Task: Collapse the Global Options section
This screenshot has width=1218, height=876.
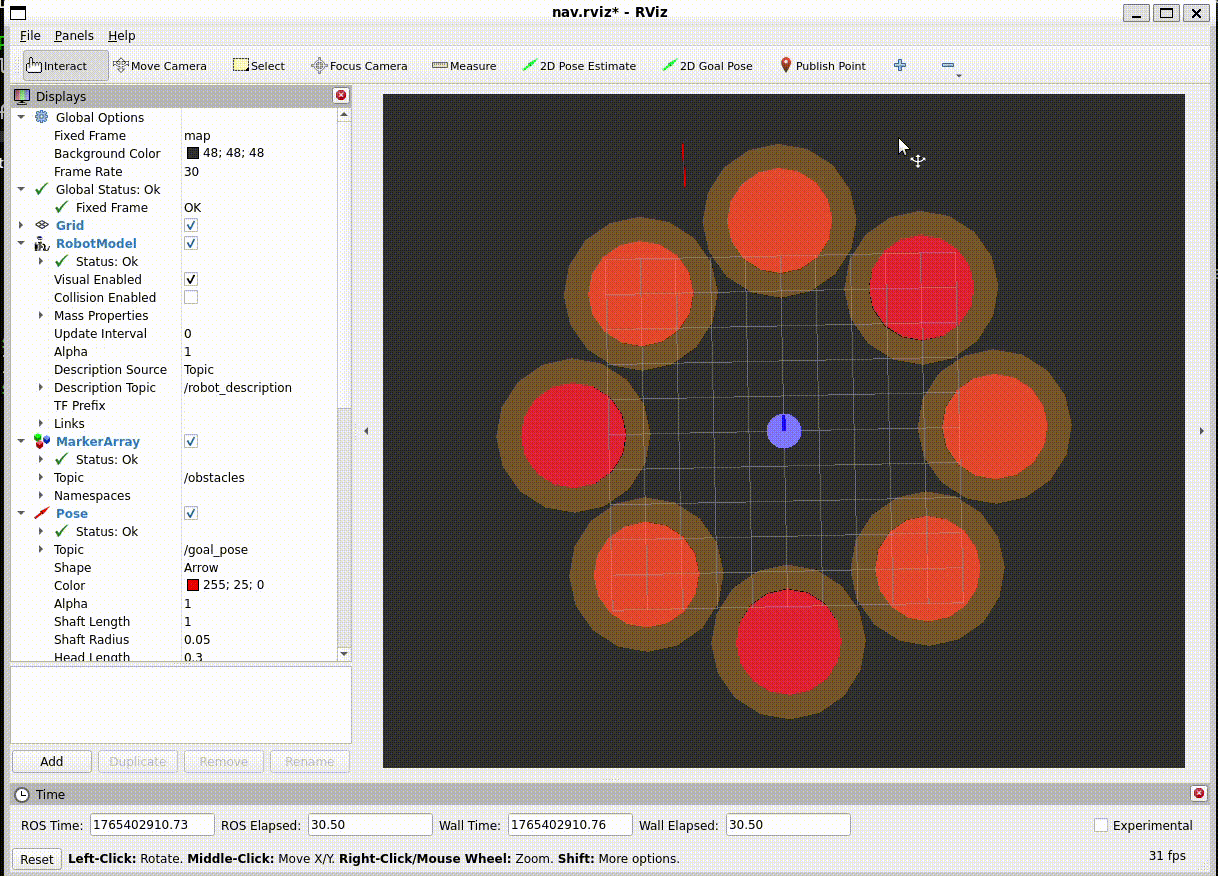Action: click(x=21, y=117)
